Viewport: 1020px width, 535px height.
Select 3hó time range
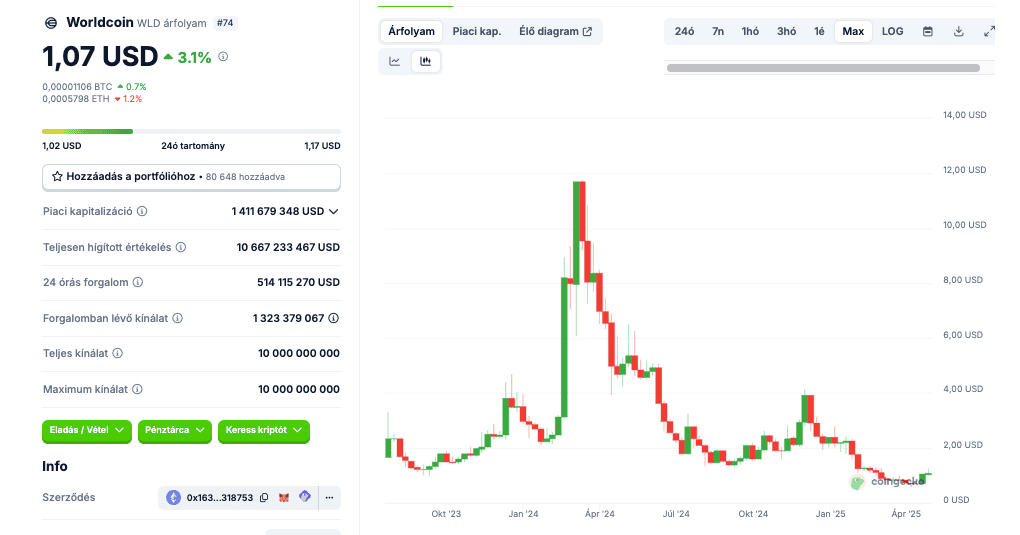[x=786, y=31]
